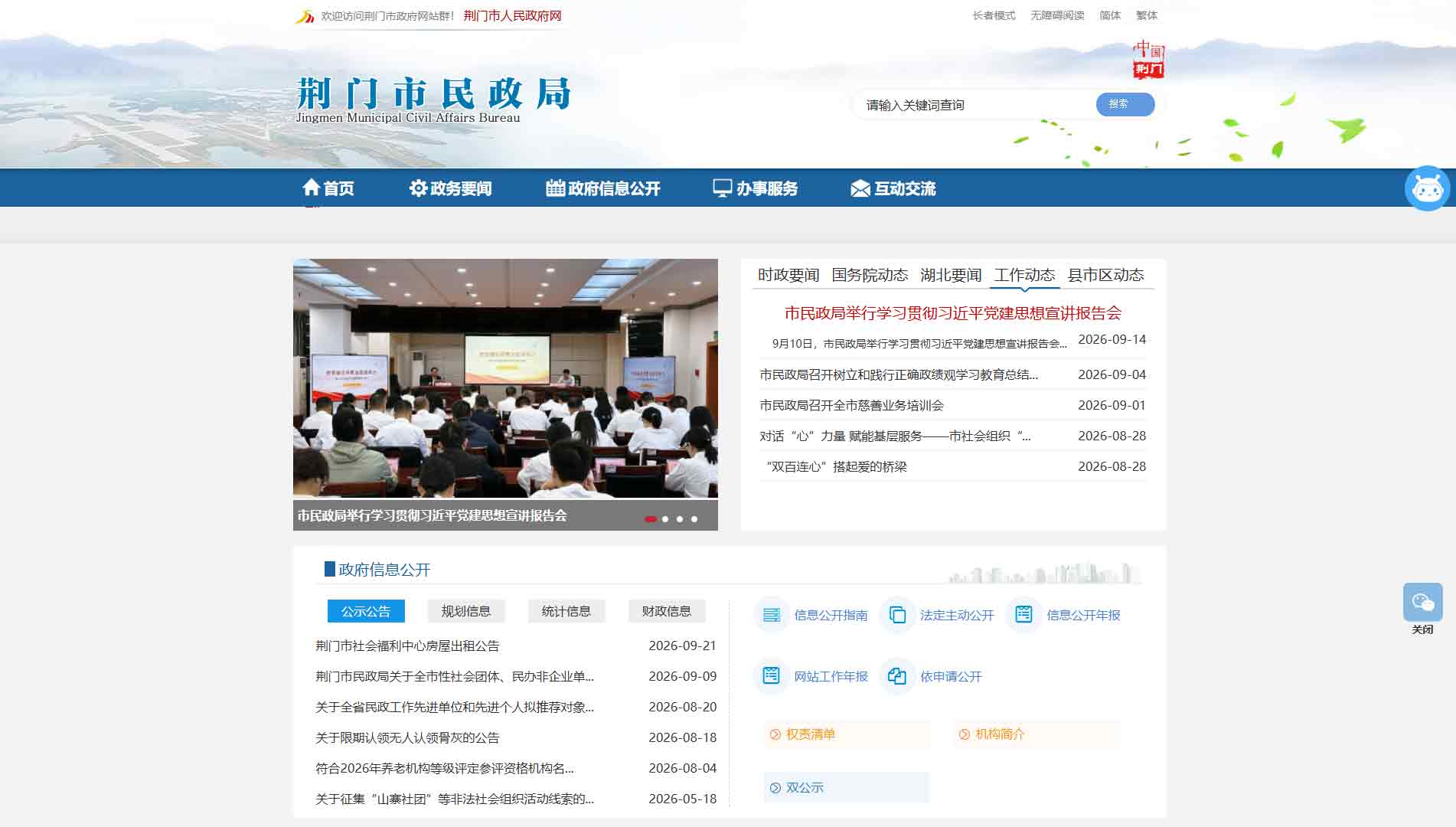Close the WeChat widget via 关闭
Viewport: 1456px width, 827px height.
pos(1422,629)
